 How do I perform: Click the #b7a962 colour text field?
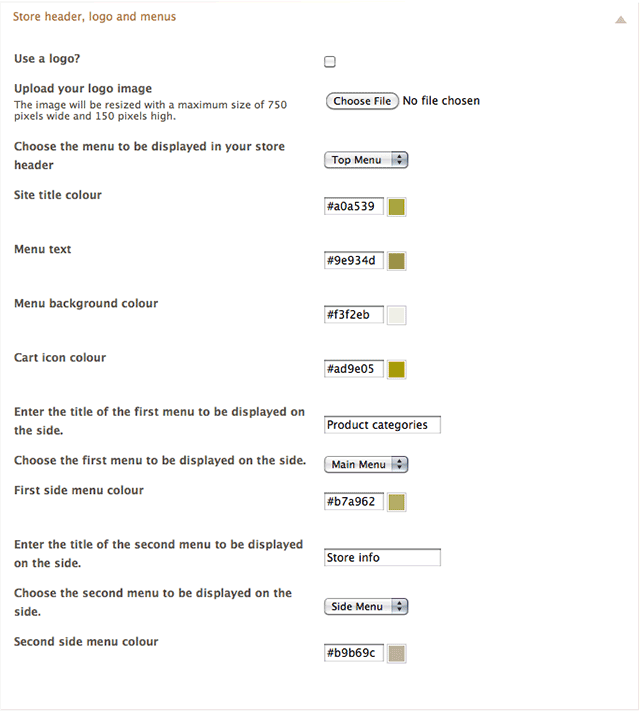pos(354,502)
